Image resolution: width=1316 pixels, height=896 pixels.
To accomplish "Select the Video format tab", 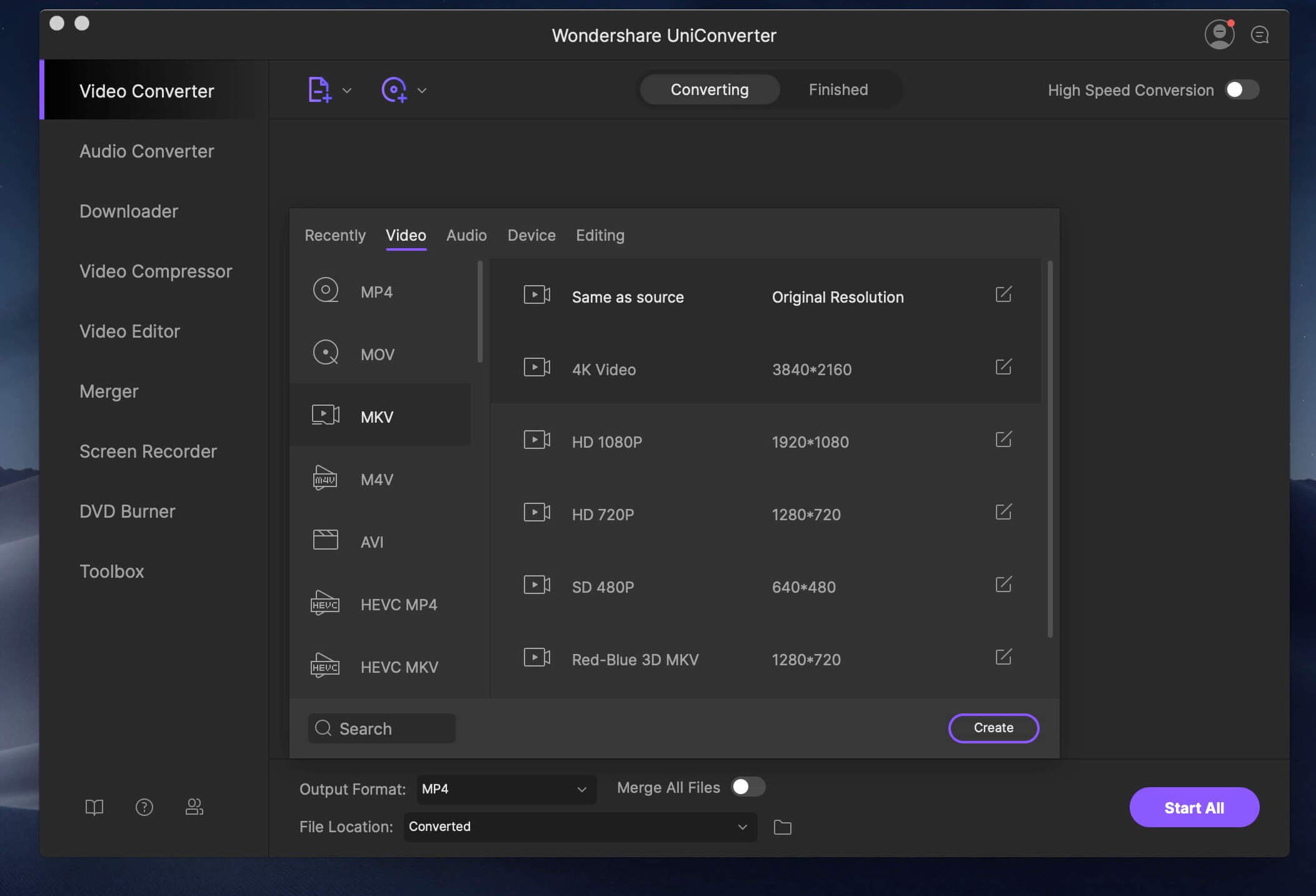I will pos(406,235).
